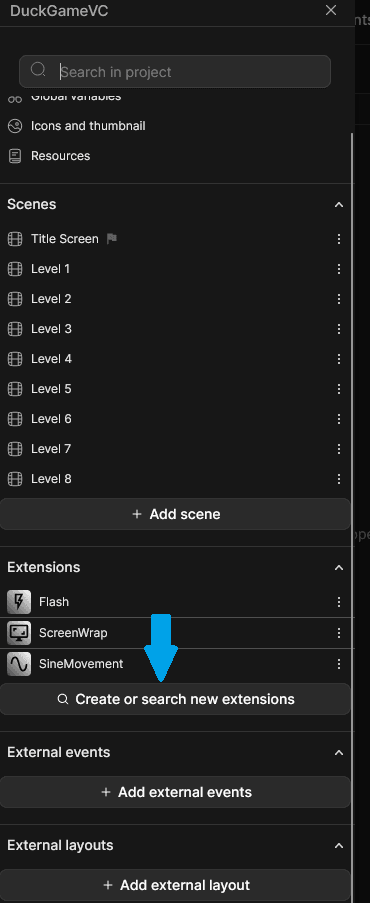
Task: Click Add external events button
Action: (x=175, y=792)
